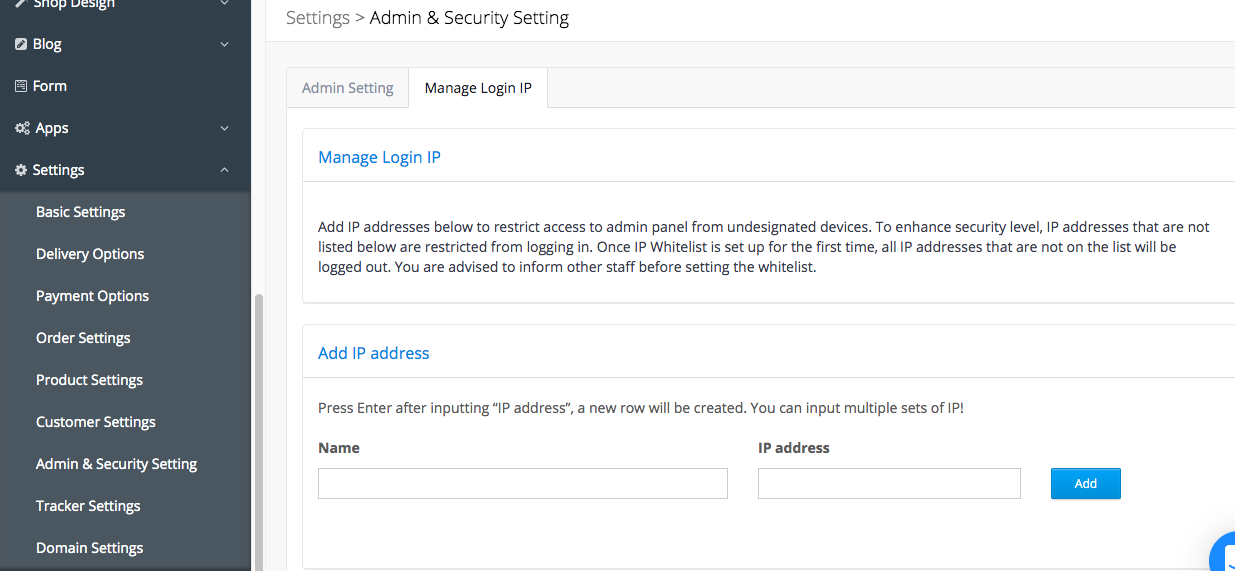Focus the Name input field
The image size is (1235, 571).
pos(523,483)
